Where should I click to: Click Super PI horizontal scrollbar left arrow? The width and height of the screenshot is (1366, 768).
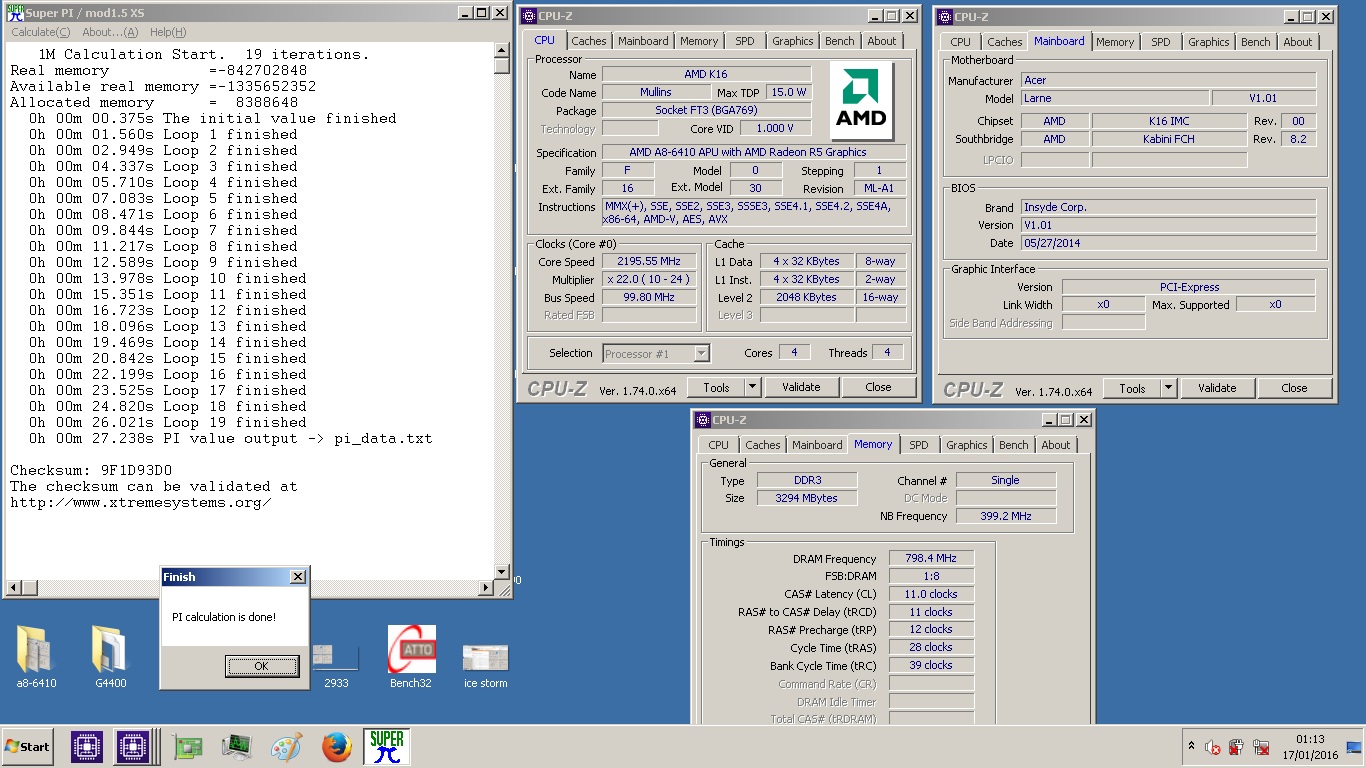(x=12, y=587)
